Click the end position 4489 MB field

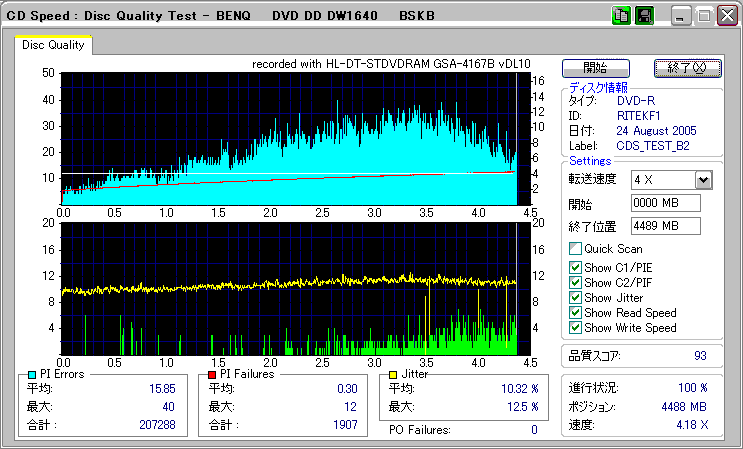point(666,225)
